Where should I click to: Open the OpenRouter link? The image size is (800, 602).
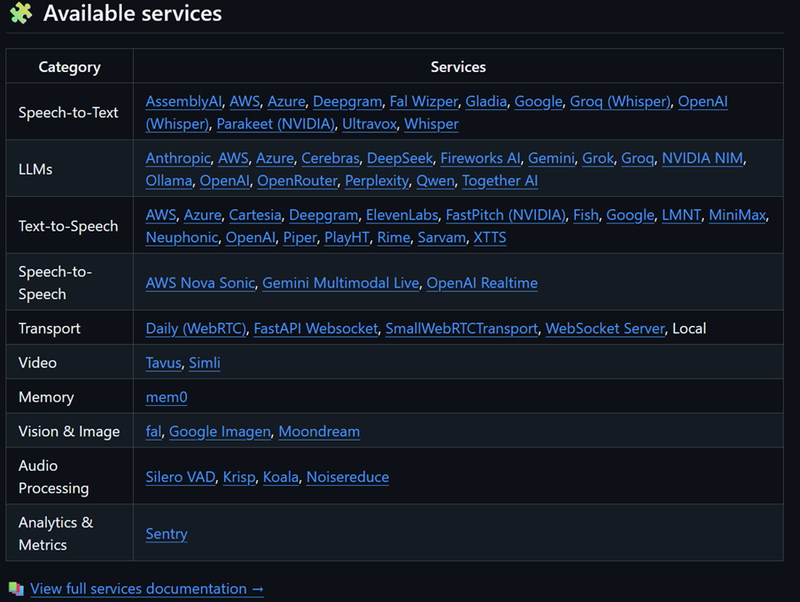click(x=297, y=181)
